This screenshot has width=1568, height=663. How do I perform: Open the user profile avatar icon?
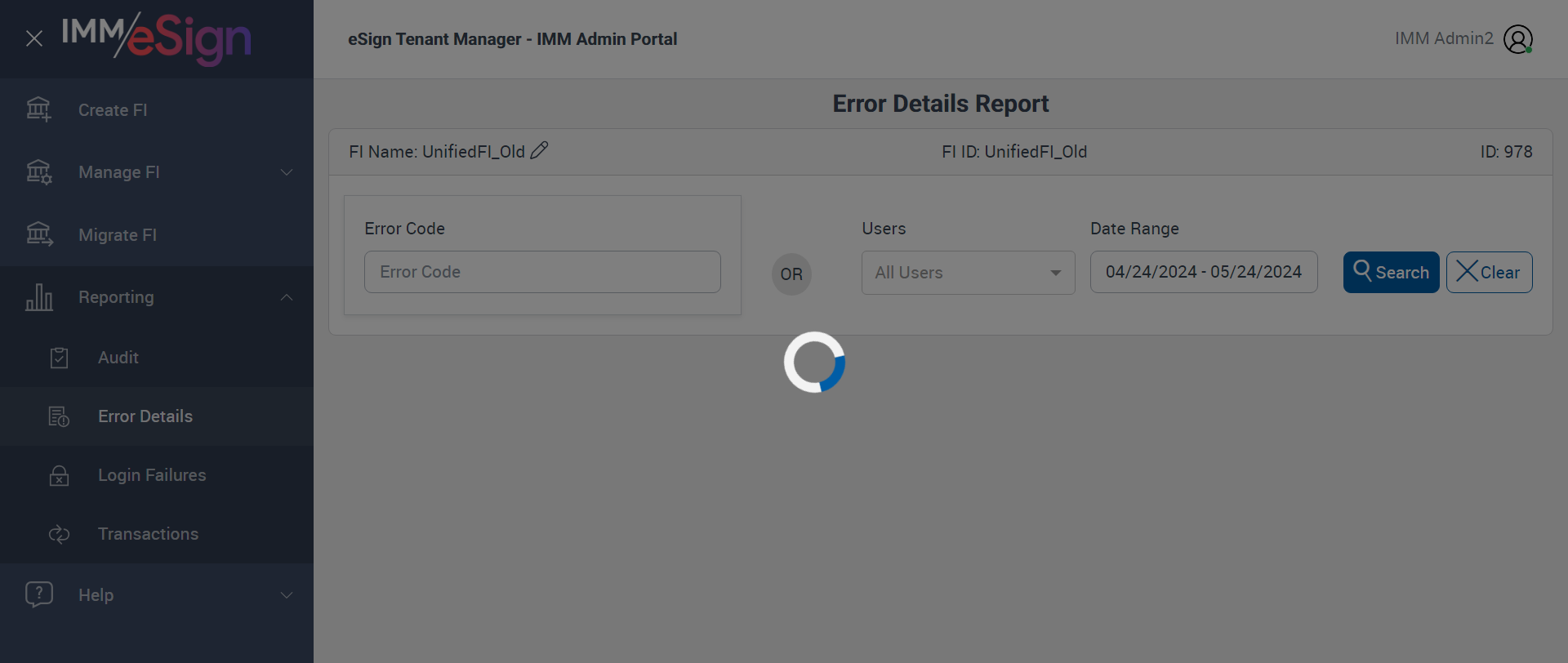[x=1518, y=39]
